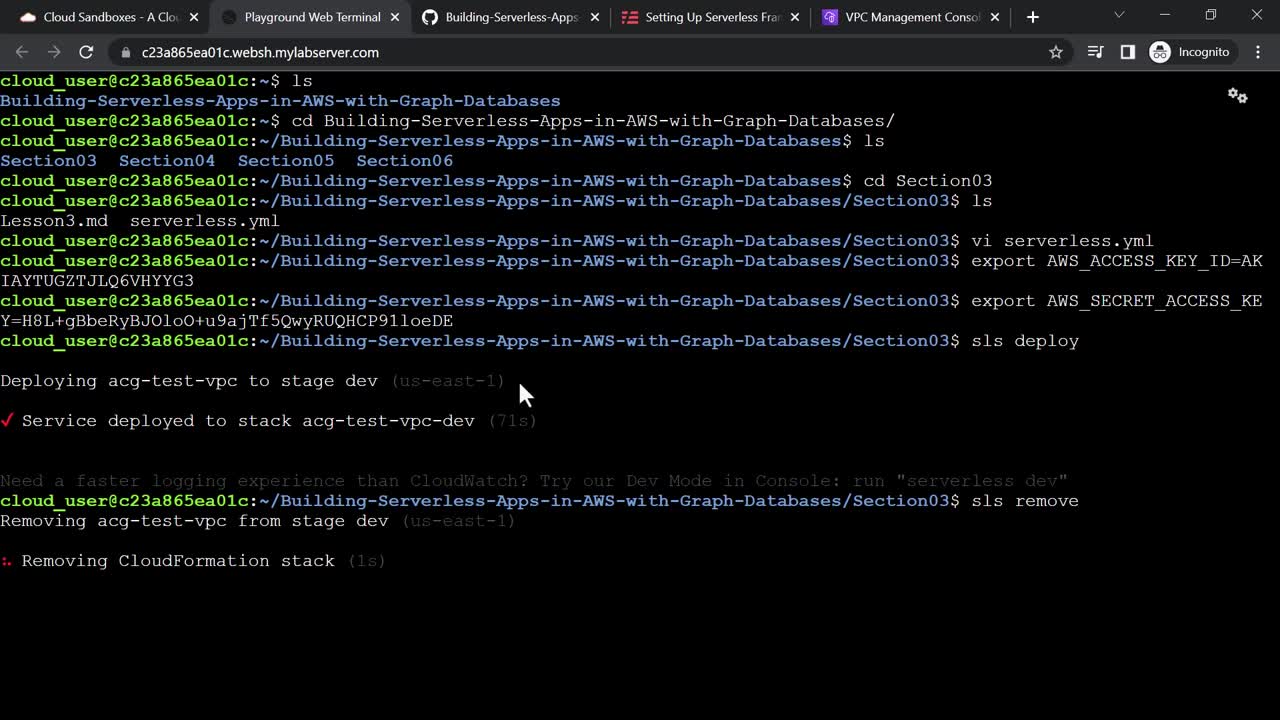Viewport: 1280px width, 720px height.
Task: Close the Building-Serverless-Apps GitHub tab
Action: coord(596,17)
